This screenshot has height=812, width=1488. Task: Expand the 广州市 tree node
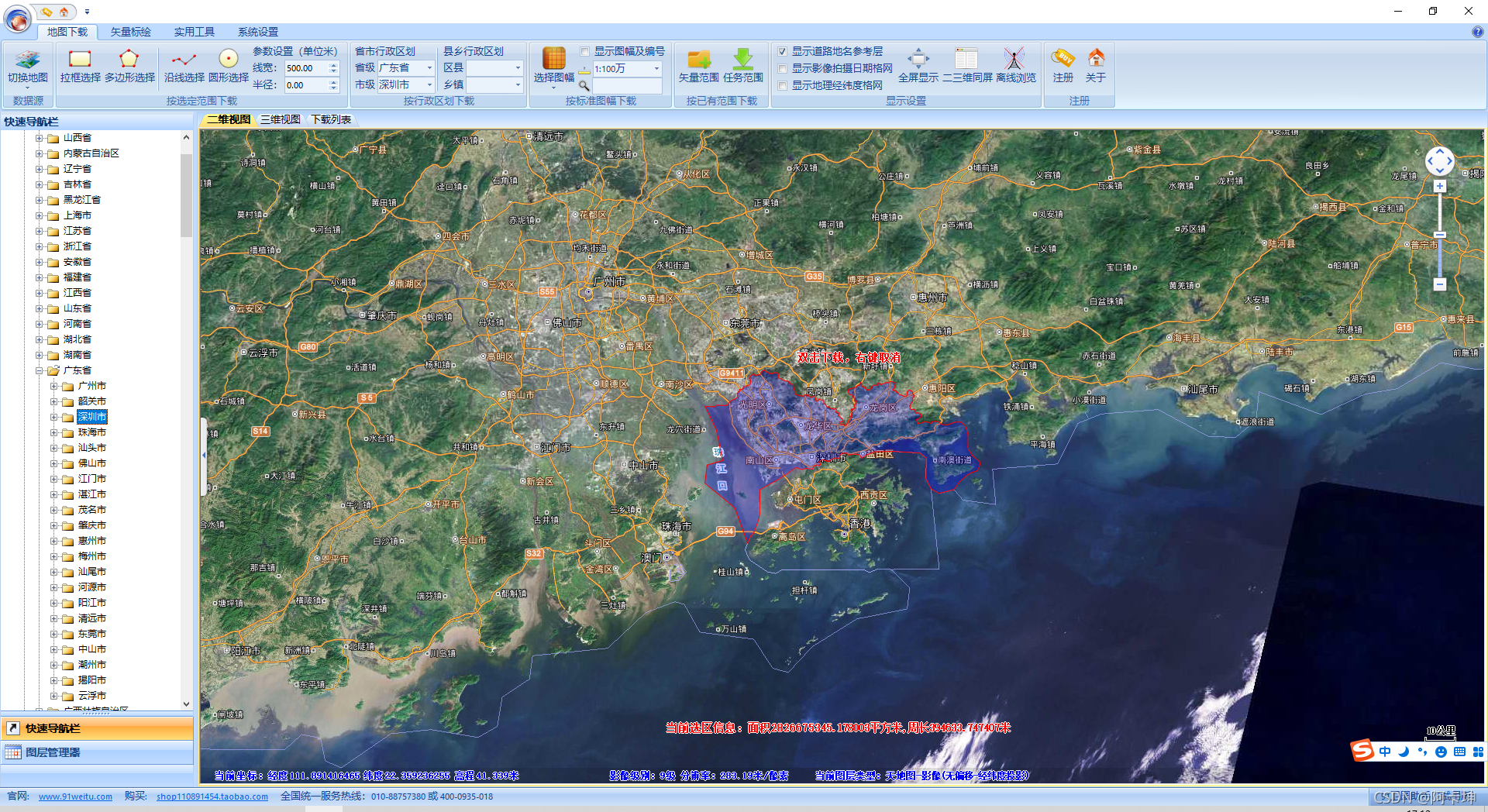(x=53, y=386)
